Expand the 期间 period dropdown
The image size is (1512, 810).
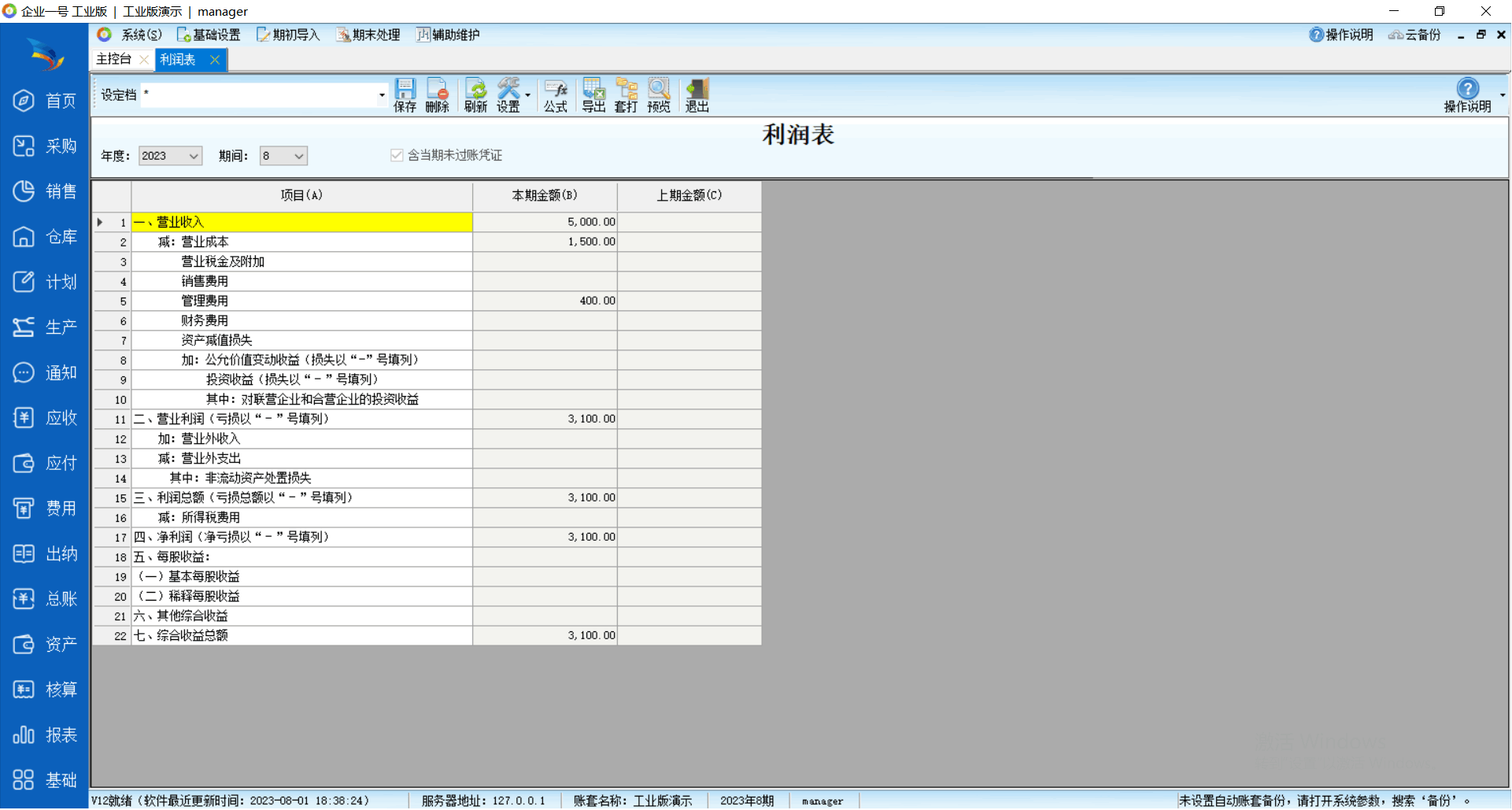(298, 157)
